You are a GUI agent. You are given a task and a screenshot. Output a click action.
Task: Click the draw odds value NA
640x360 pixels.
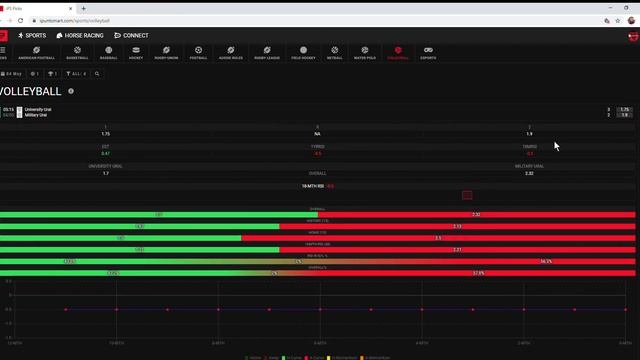point(318,134)
